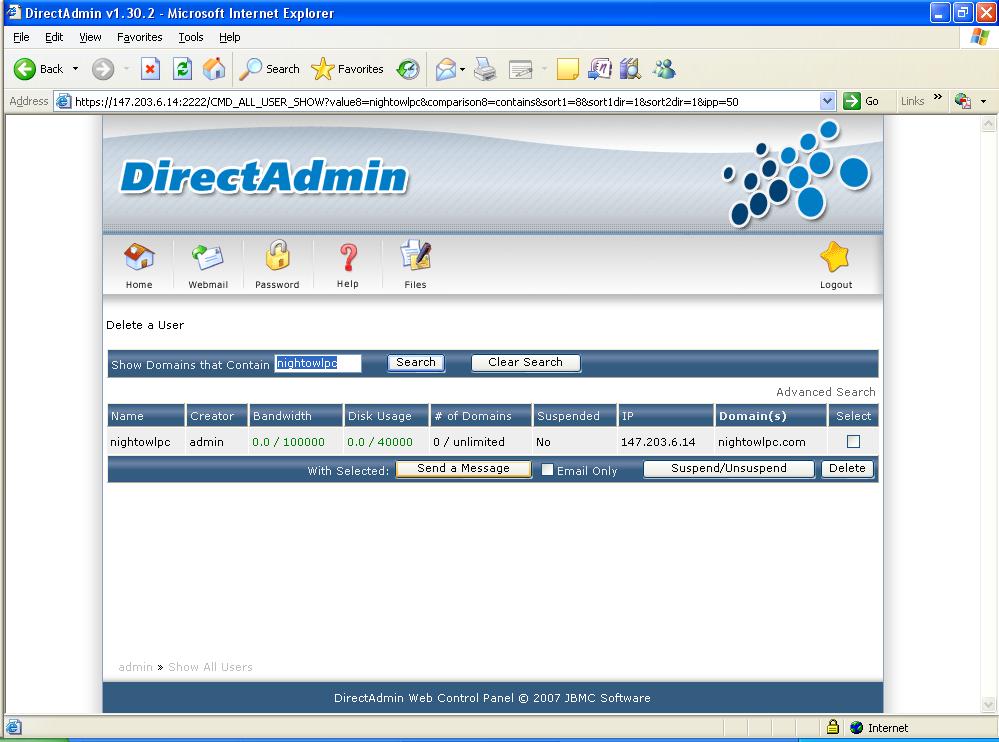Expand the address bar URL dropdown
The width and height of the screenshot is (999, 742).
[x=827, y=101]
